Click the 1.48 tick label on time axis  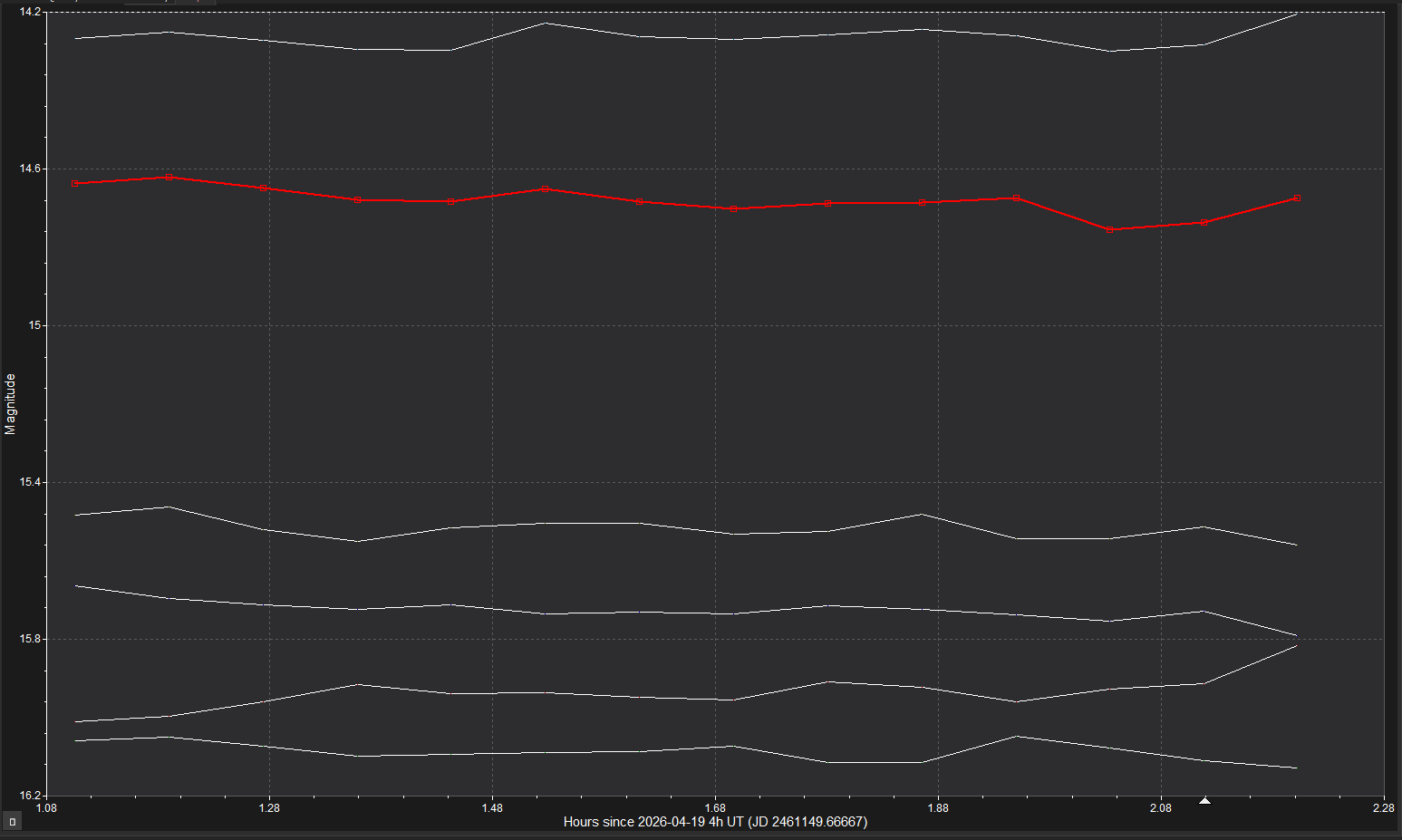coord(492,807)
